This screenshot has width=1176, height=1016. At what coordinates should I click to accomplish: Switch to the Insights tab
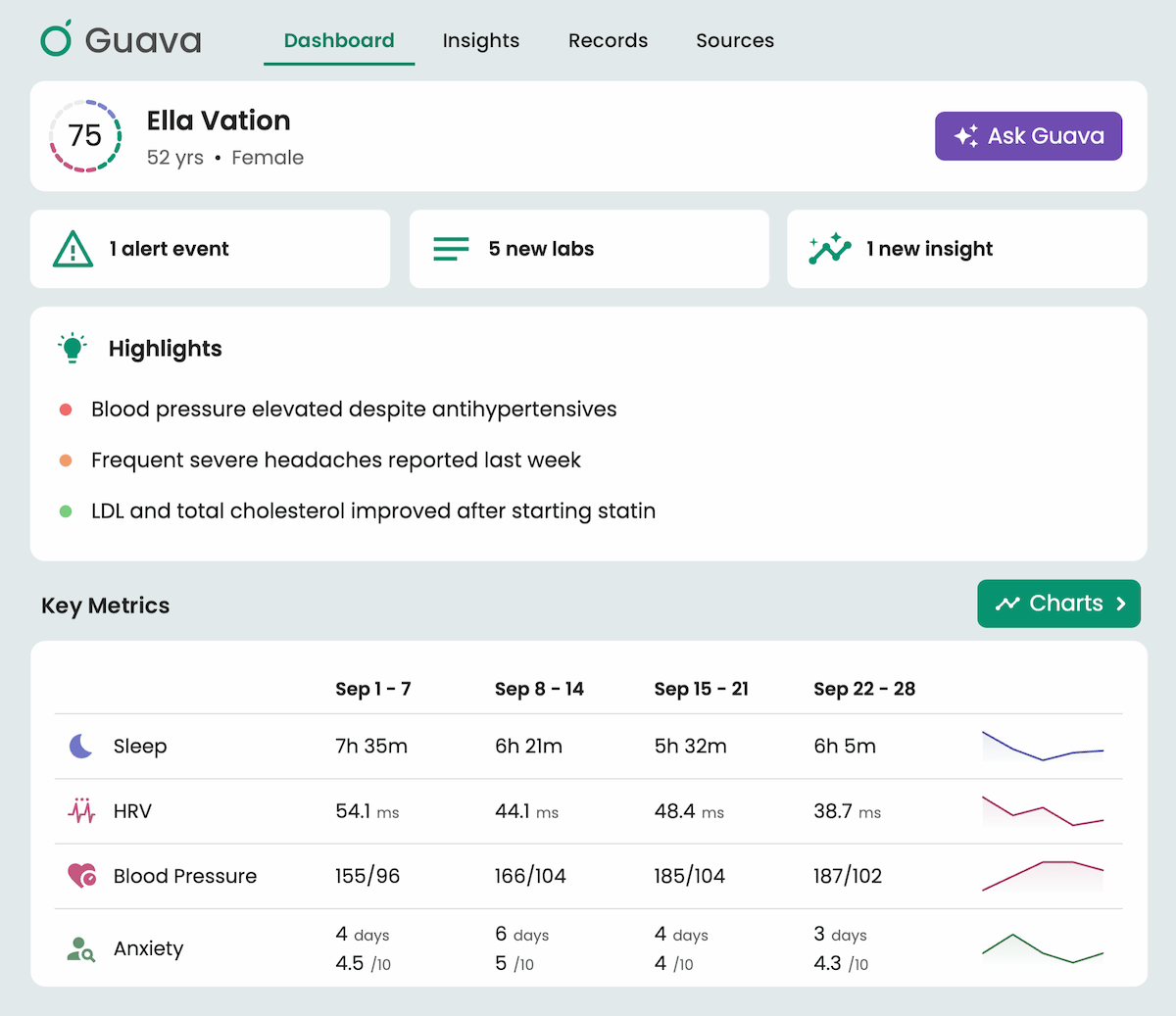pyautogui.click(x=481, y=40)
